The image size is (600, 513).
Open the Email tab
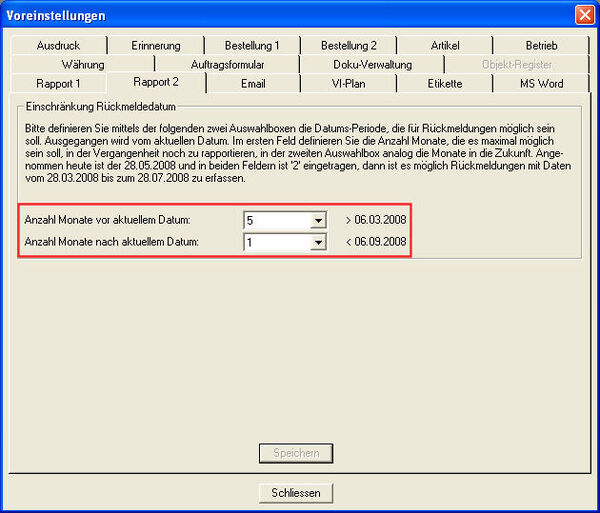[253, 84]
